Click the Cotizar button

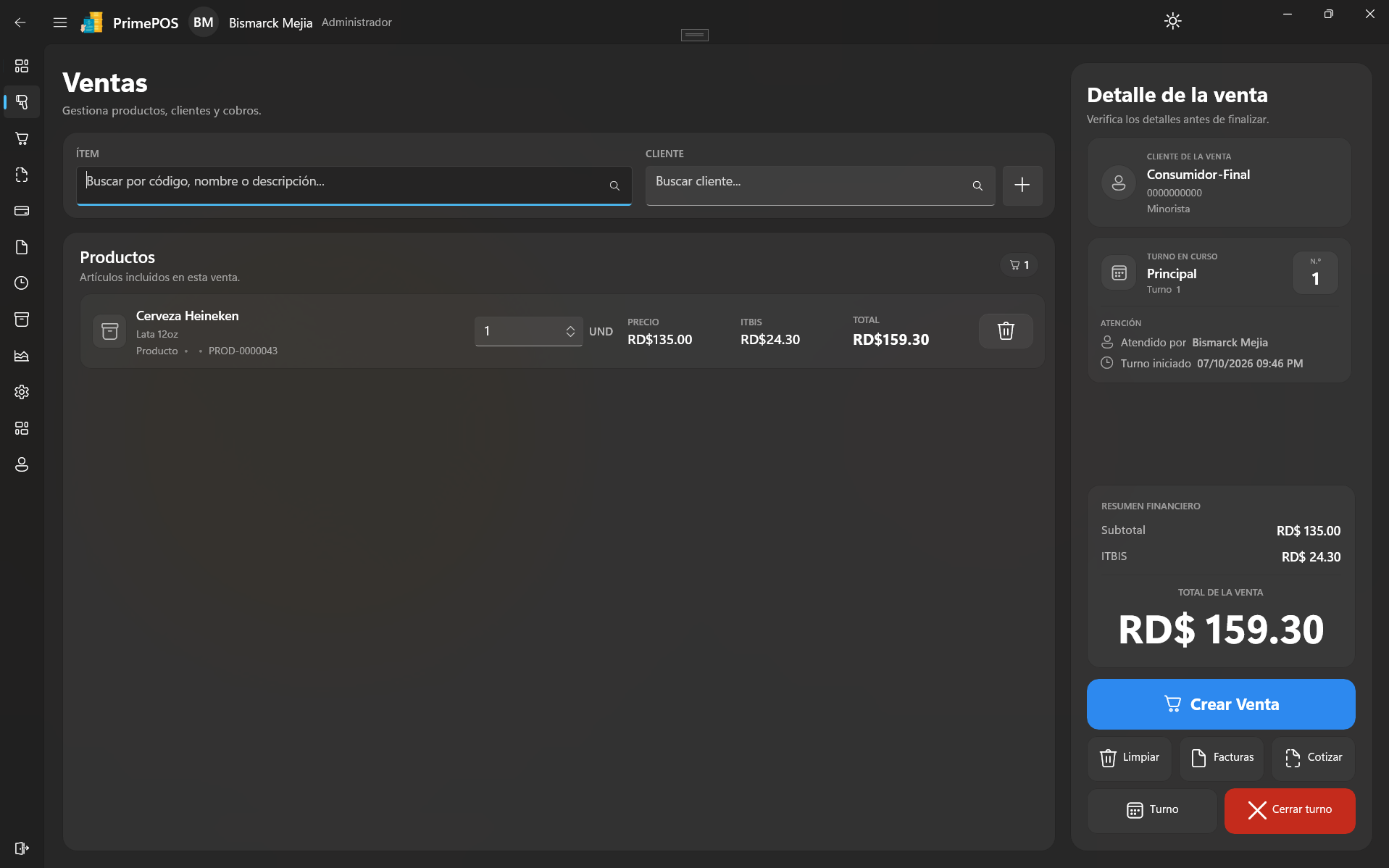coord(1314,758)
